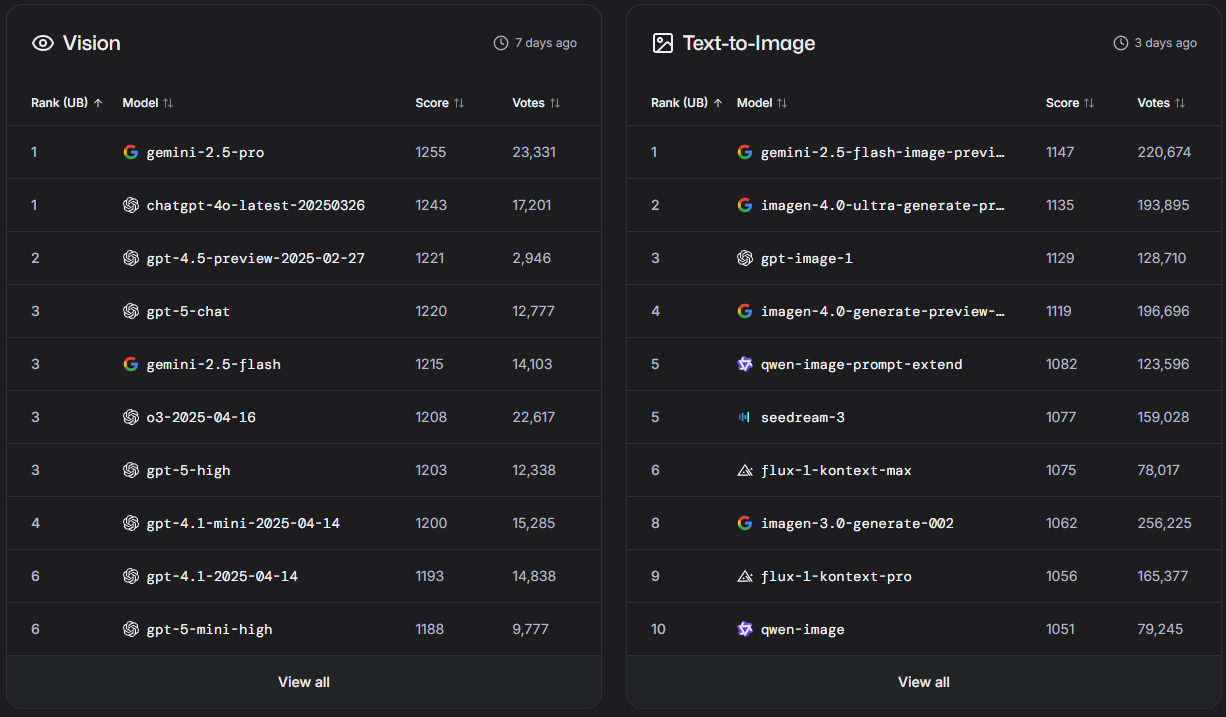Sort Text-to-Image table by Rank (UB)
The image size is (1226, 717).
click(687, 103)
